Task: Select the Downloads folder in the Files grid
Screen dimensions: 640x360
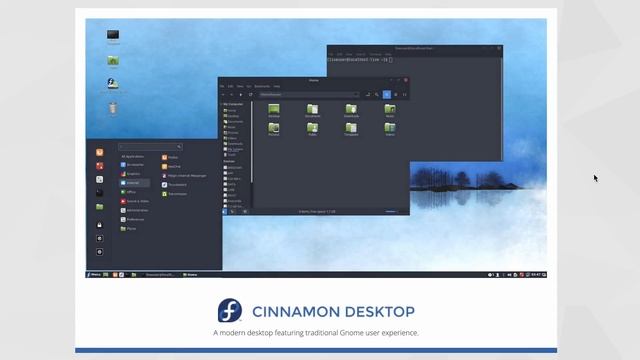Action: click(x=351, y=111)
